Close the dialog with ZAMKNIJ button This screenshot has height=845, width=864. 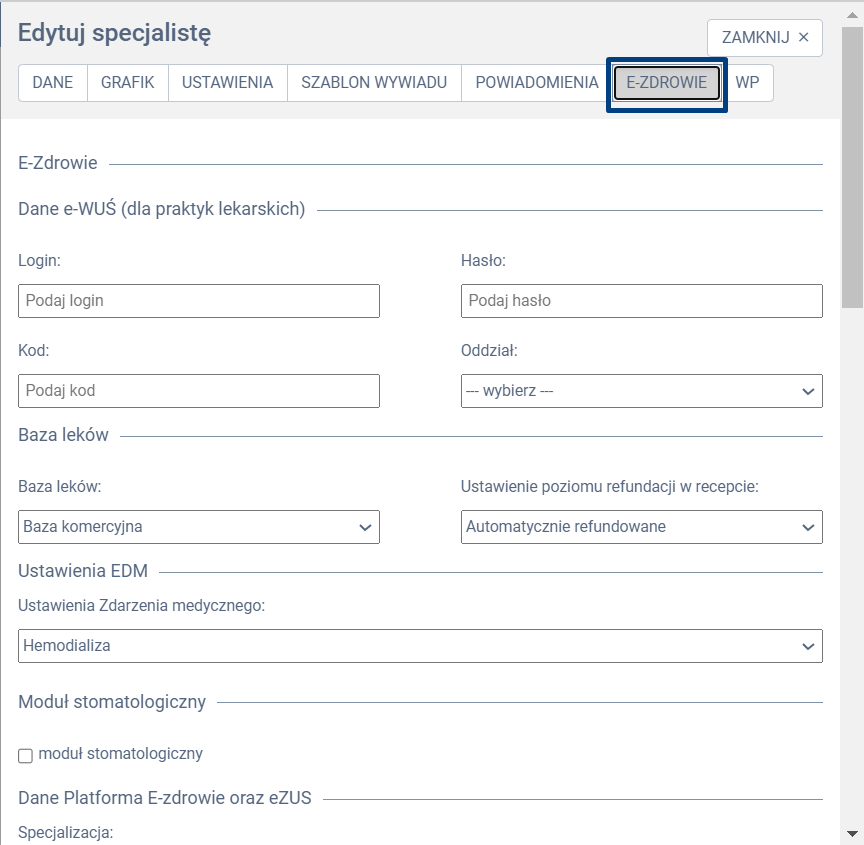pyautogui.click(x=764, y=38)
